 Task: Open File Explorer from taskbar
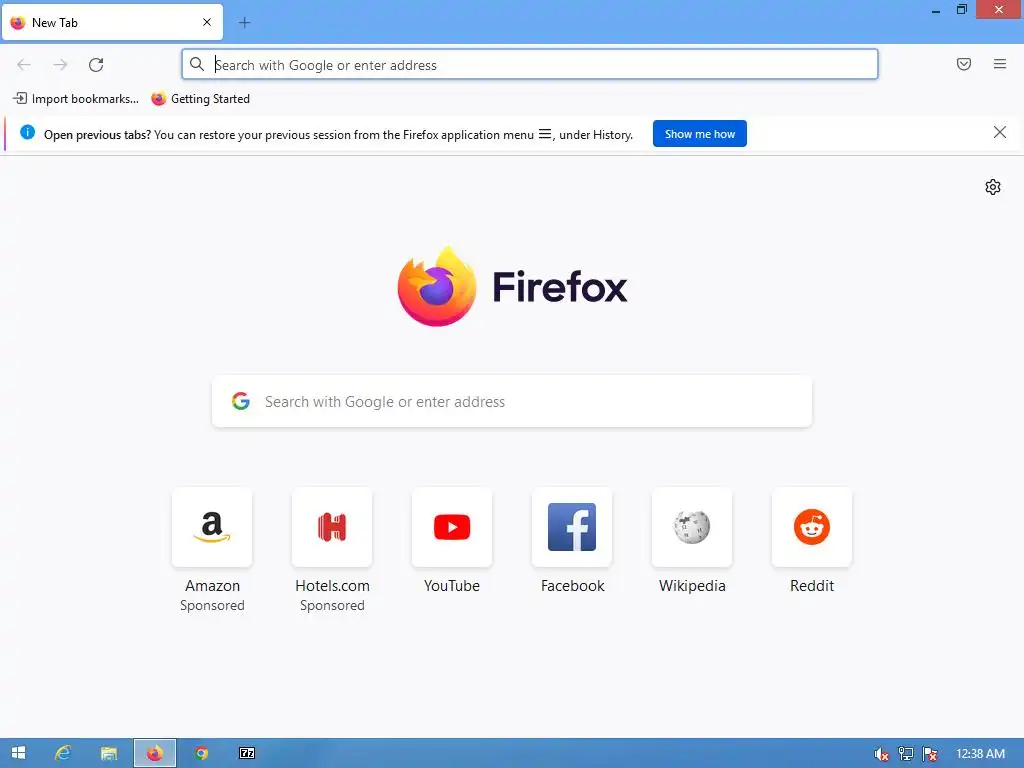coord(108,753)
